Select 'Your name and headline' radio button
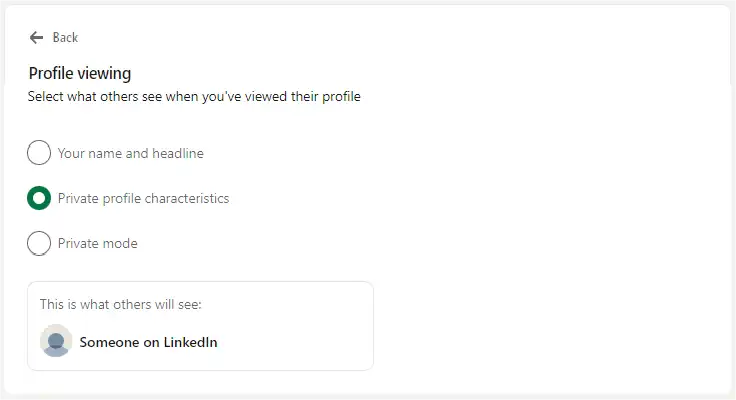Viewport: 736px width, 400px height. [x=39, y=153]
